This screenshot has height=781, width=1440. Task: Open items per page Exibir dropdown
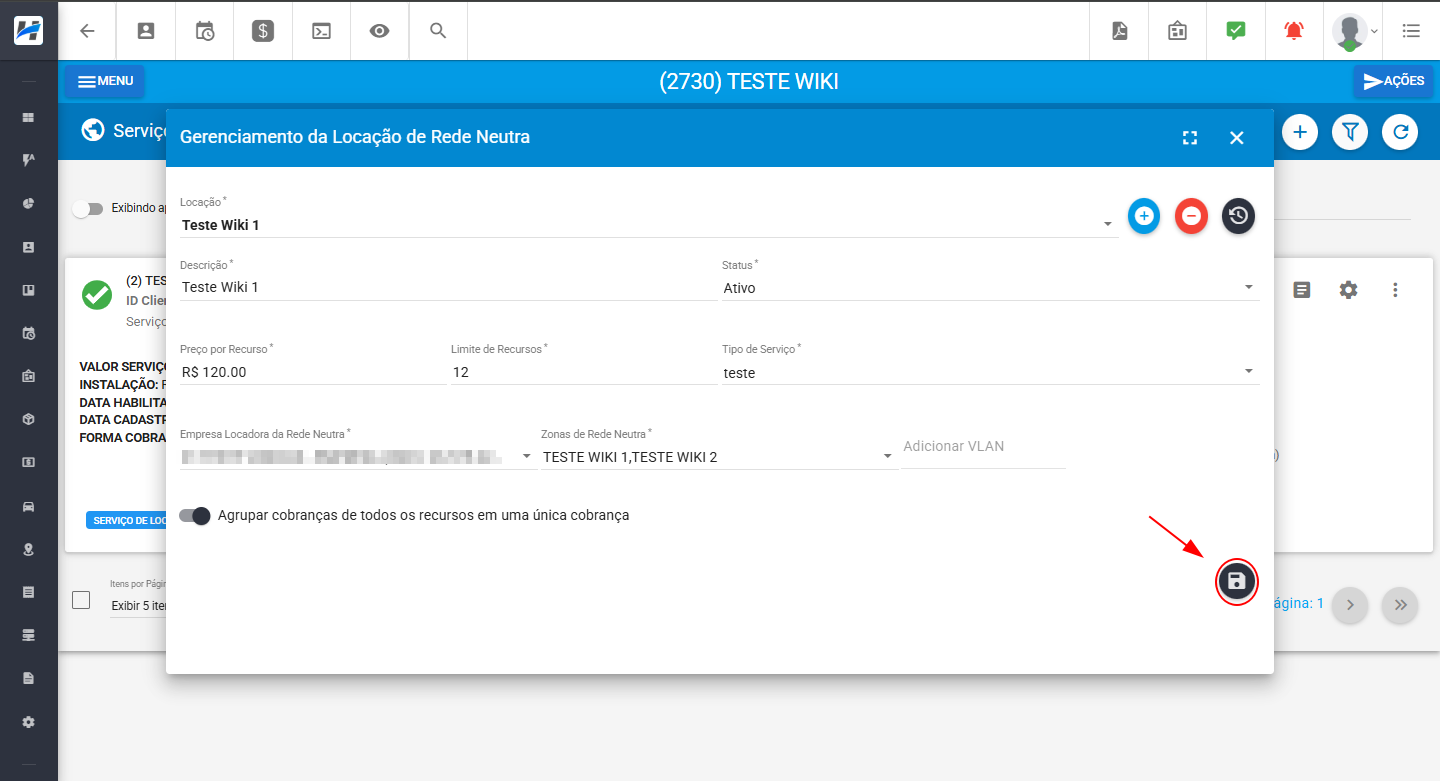138,605
